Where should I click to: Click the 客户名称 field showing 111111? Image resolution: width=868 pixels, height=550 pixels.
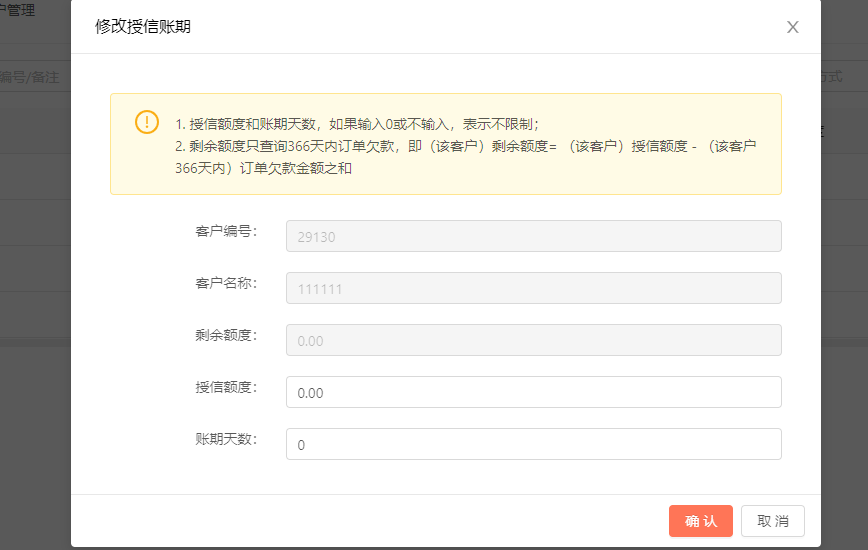534,288
